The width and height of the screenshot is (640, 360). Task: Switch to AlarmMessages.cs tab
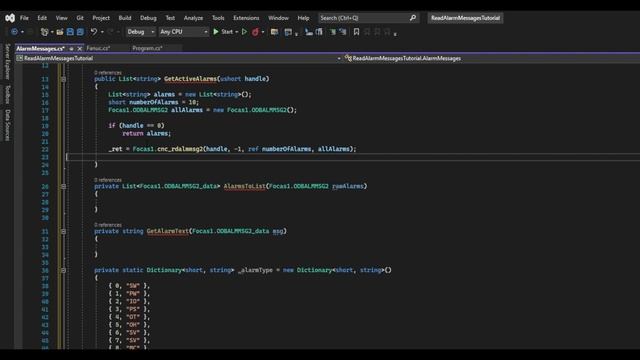tap(40, 49)
